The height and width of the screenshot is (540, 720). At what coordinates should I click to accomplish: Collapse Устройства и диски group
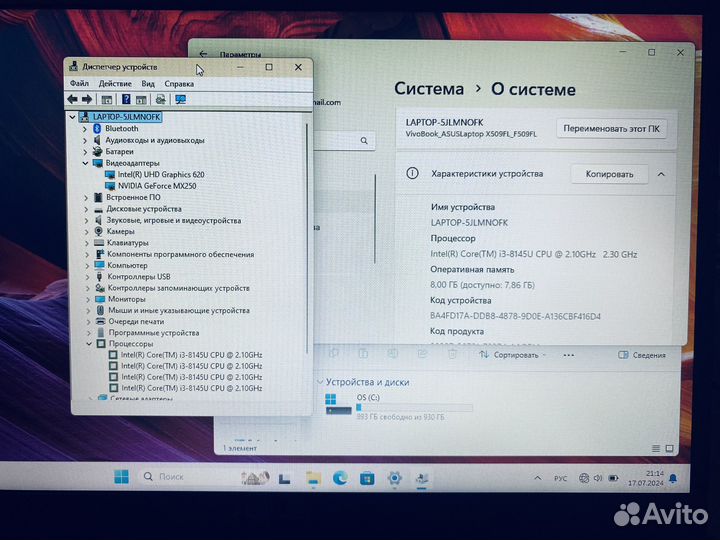coord(321,382)
